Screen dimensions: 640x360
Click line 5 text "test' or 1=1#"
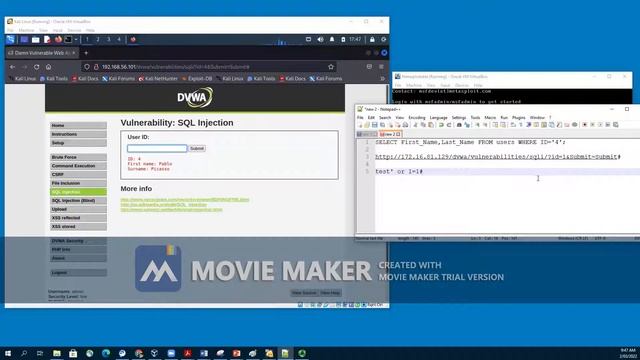(399, 171)
